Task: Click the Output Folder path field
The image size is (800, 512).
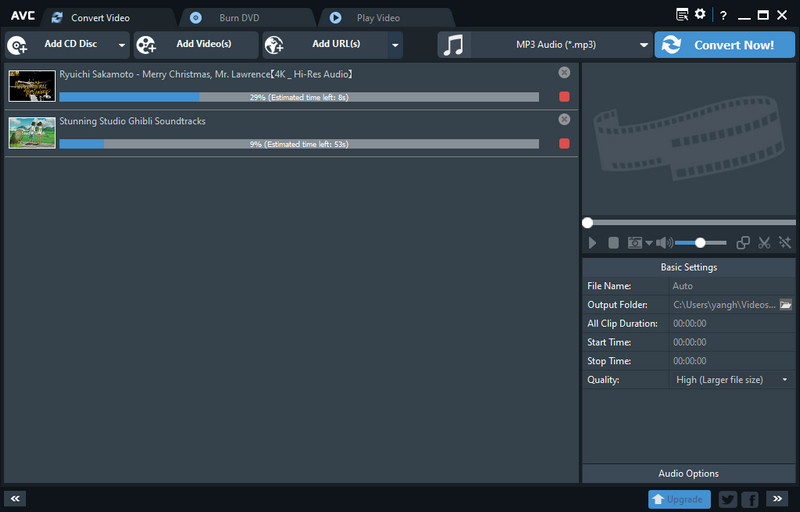Action: (724, 305)
